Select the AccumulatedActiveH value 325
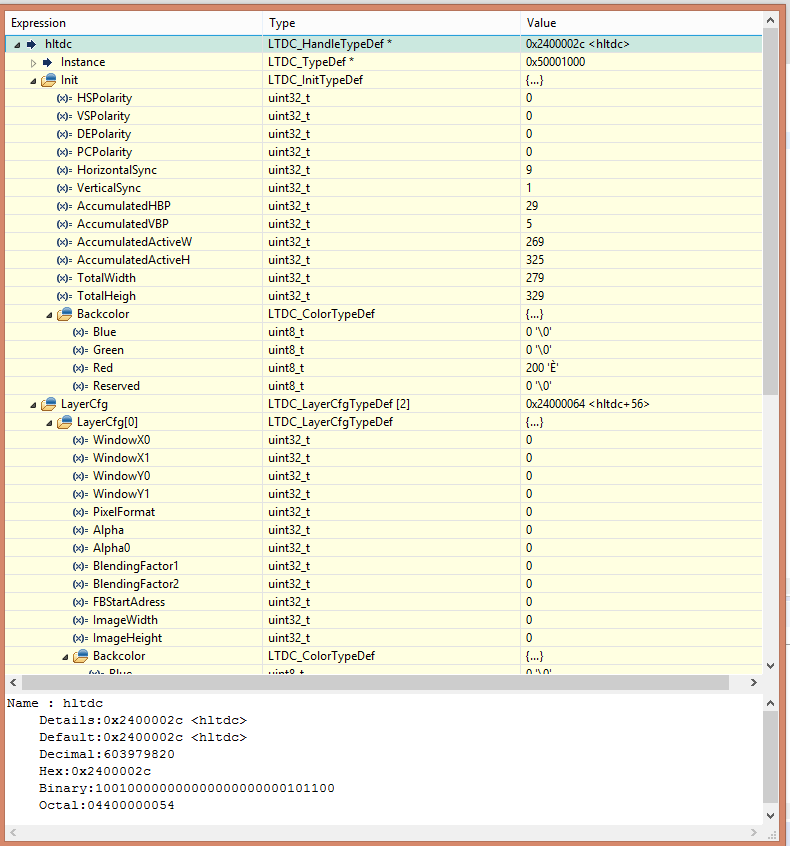 tap(535, 260)
